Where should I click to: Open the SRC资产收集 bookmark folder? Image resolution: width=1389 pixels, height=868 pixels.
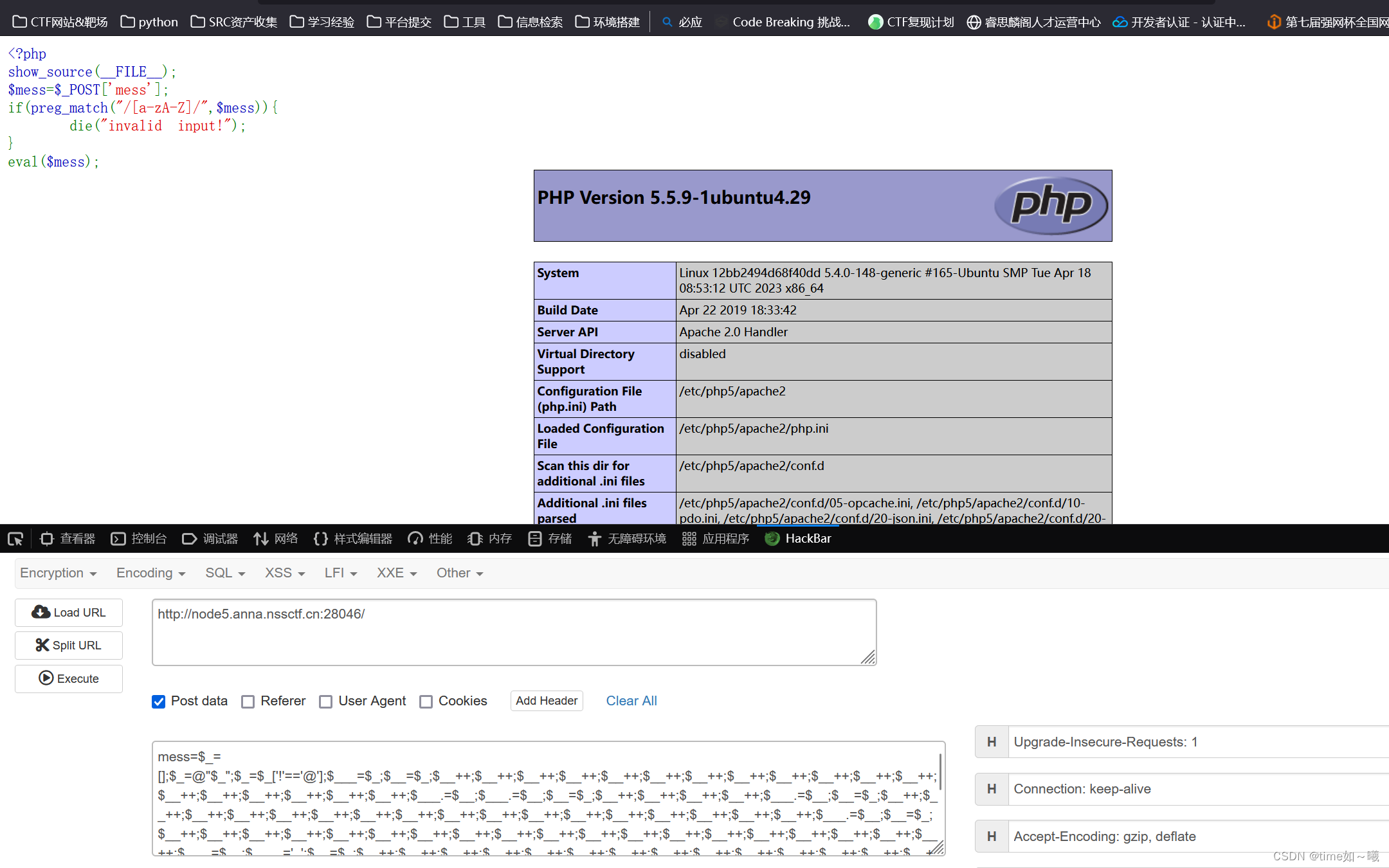pos(234,22)
